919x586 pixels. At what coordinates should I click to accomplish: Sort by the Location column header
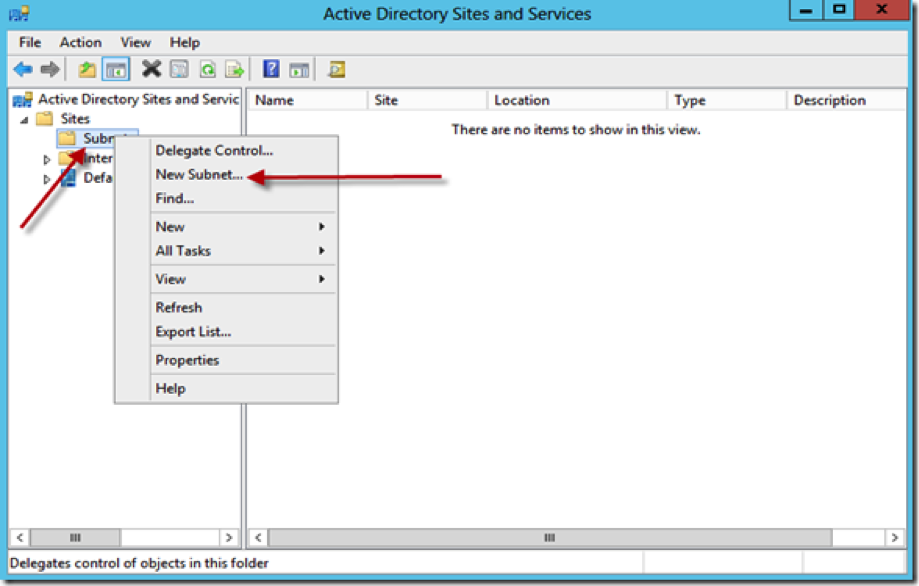pyautogui.click(x=577, y=100)
